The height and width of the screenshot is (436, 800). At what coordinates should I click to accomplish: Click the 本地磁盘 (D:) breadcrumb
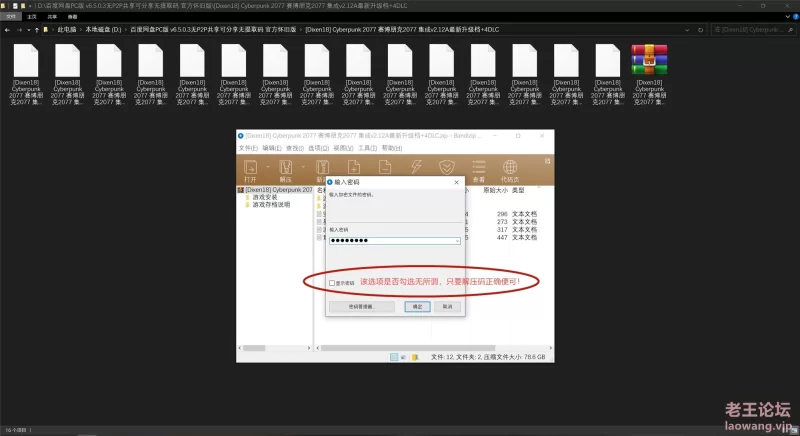click(x=103, y=30)
